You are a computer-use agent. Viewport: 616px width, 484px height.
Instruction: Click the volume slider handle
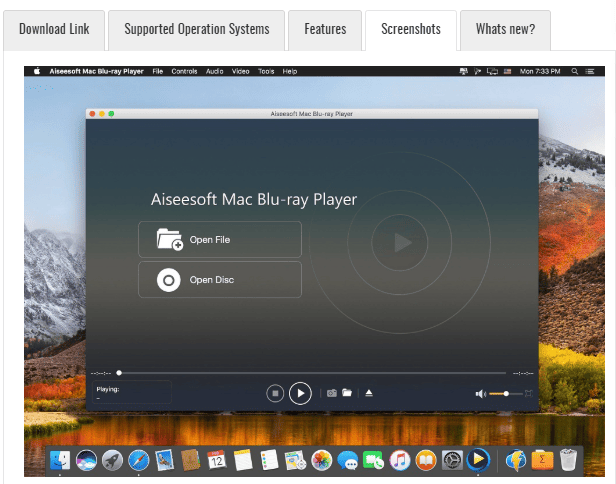coord(506,393)
